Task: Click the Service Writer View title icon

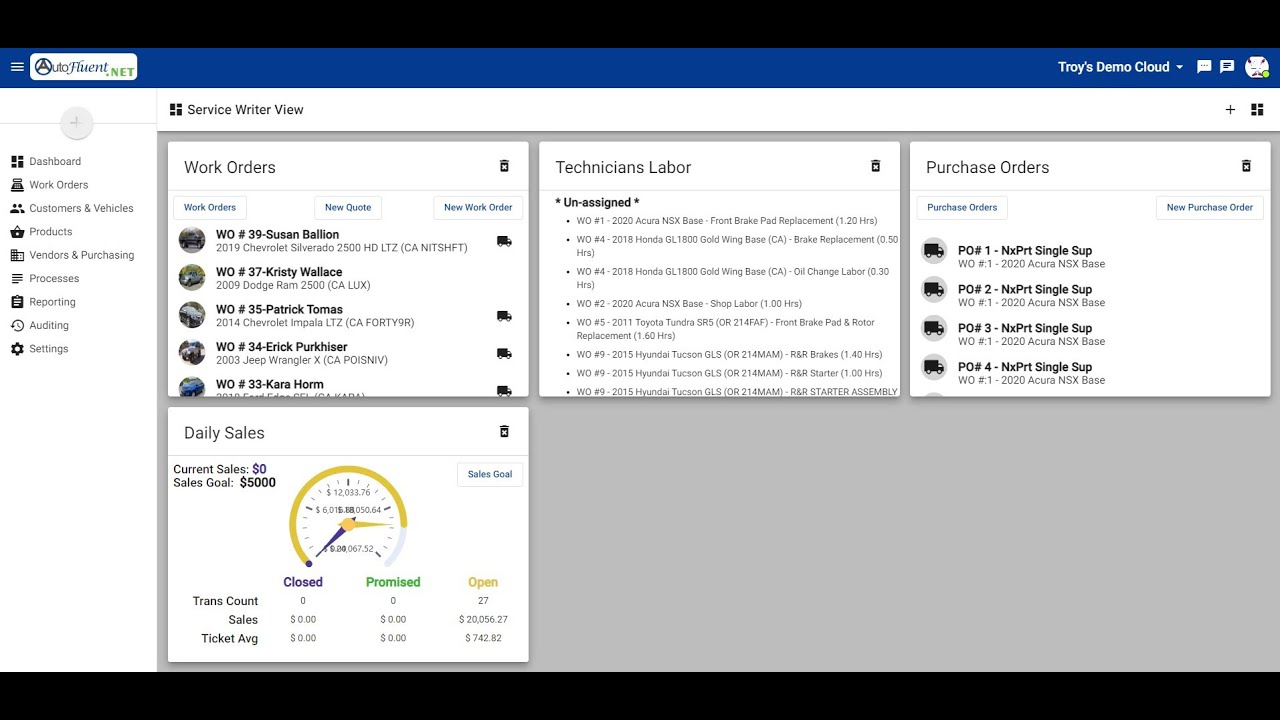Action: pos(176,110)
